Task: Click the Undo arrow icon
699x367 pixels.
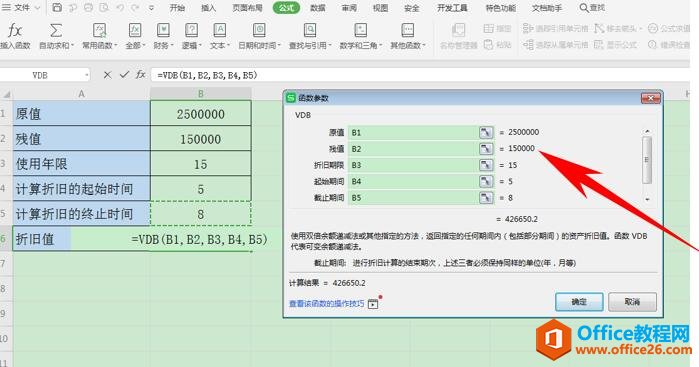Action: point(120,8)
